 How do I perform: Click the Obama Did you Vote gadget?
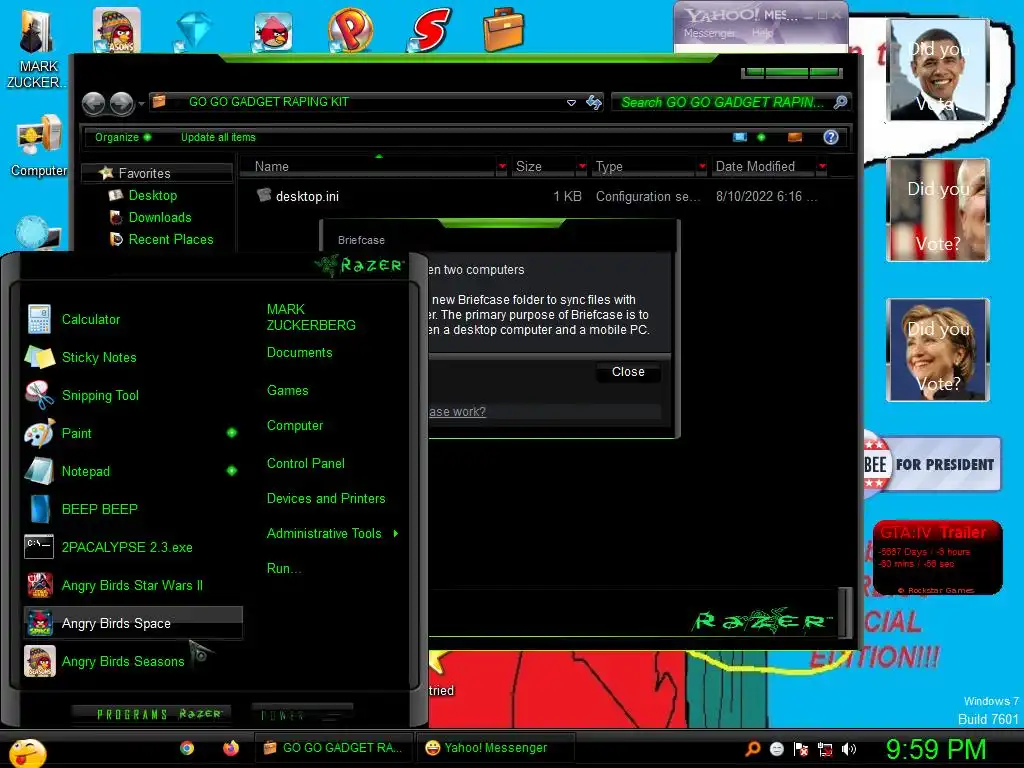[937, 69]
